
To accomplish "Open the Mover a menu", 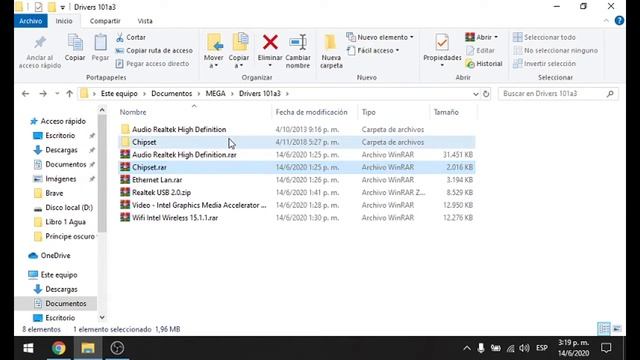I will (x=214, y=51).
